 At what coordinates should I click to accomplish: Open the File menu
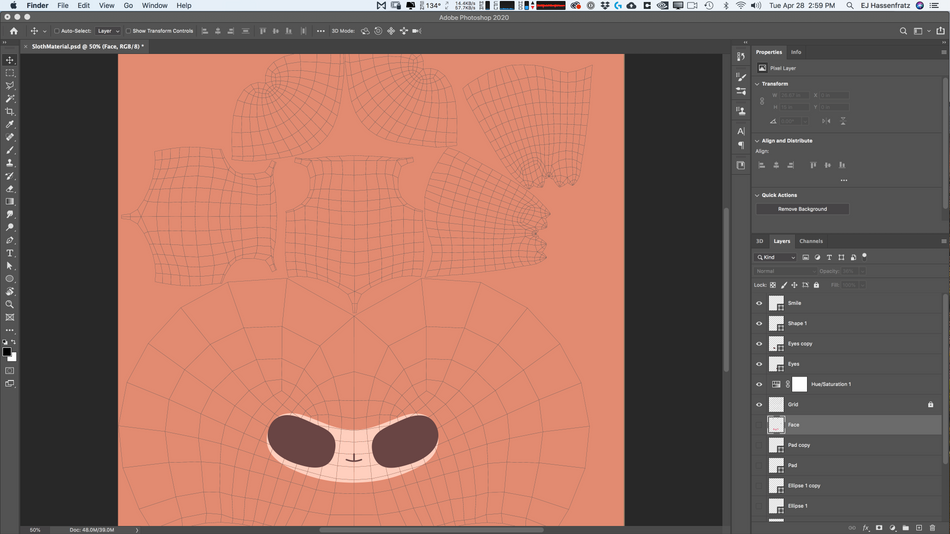pyautogui.click(x=63, y=5)
